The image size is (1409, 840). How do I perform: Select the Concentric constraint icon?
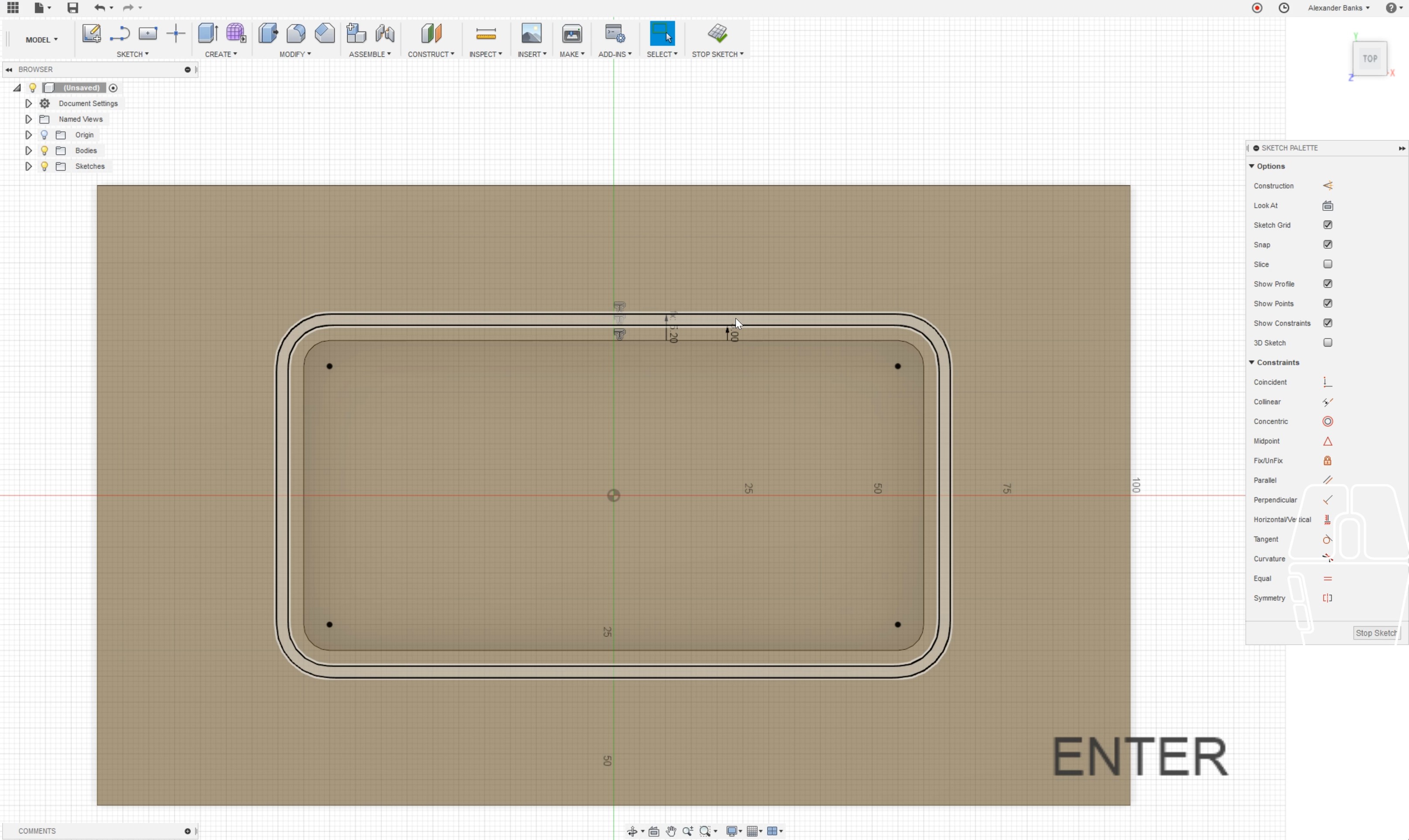tap(1327, 422)
